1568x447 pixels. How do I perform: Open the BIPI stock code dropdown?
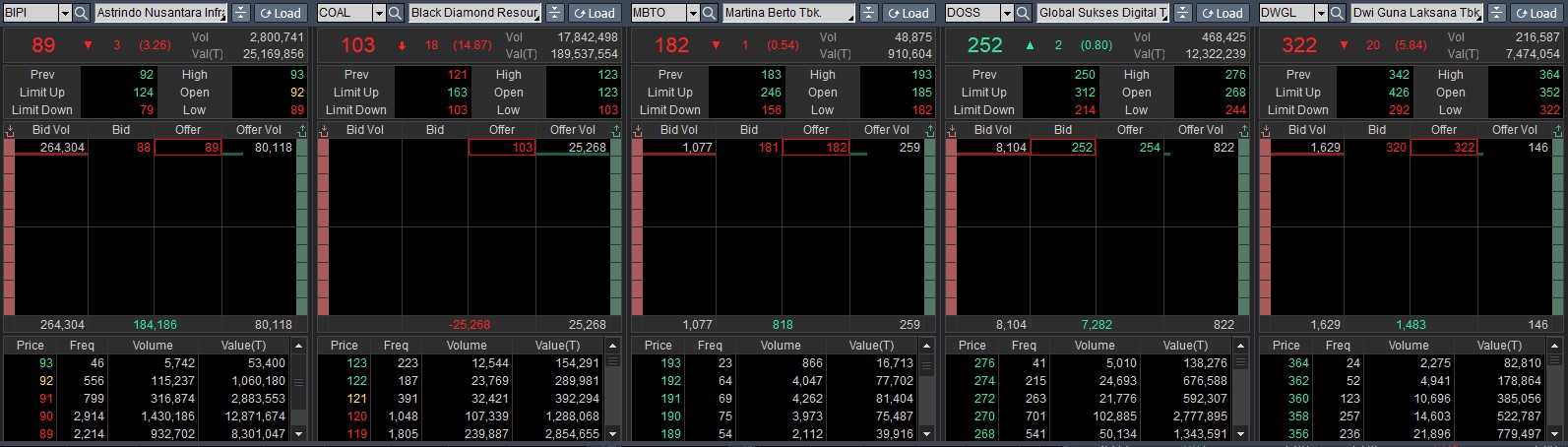tap(65, 13)
